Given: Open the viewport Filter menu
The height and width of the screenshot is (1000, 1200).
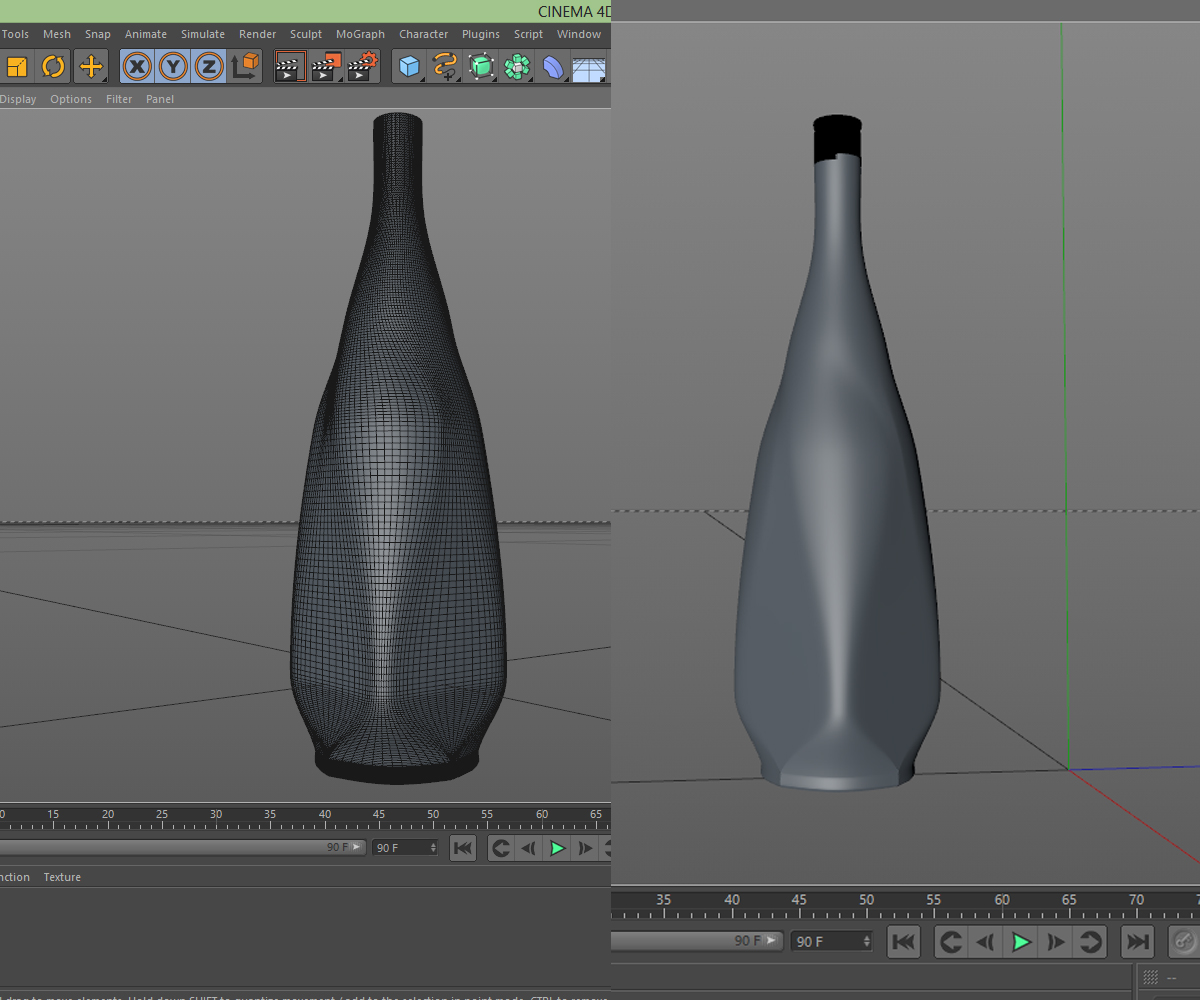Looking at the screenshot, I should pos(119,99).
